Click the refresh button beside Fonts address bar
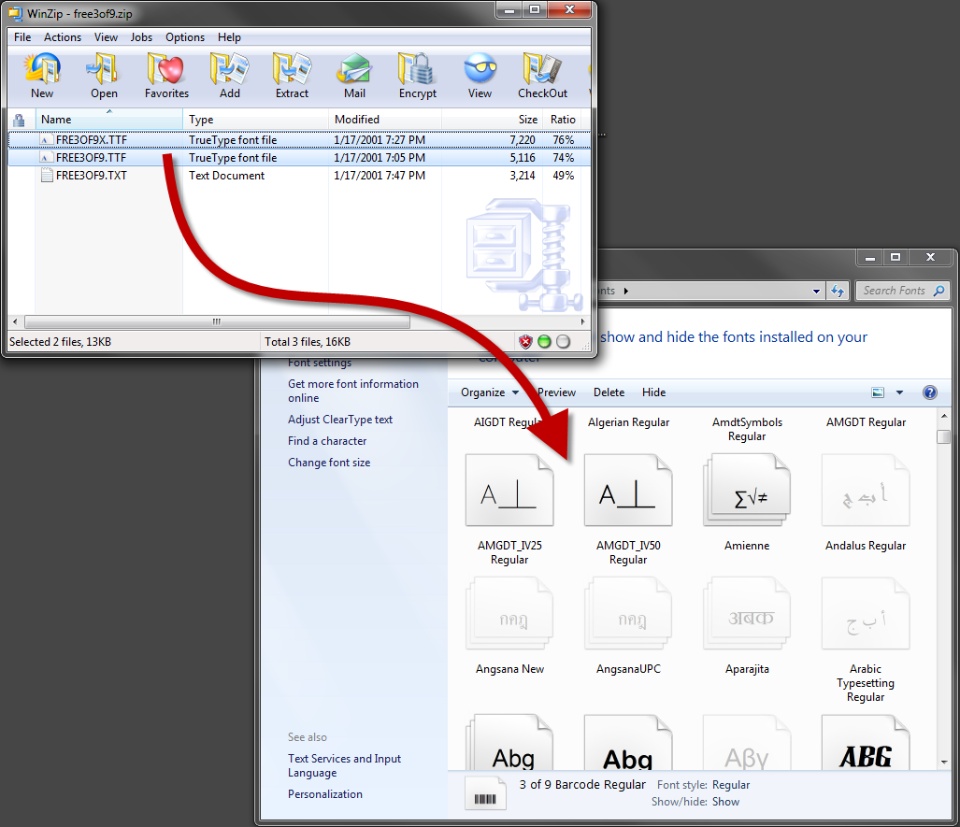 click(x=838, y=291)
